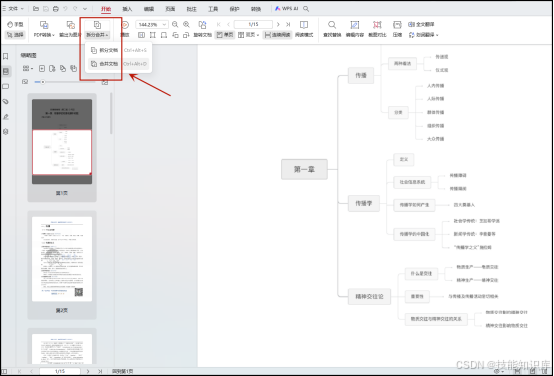Viewport: 554px width, 376px height.
Task: Enter 阅读模式 reading mode
Action: click(x=304, y=29)
